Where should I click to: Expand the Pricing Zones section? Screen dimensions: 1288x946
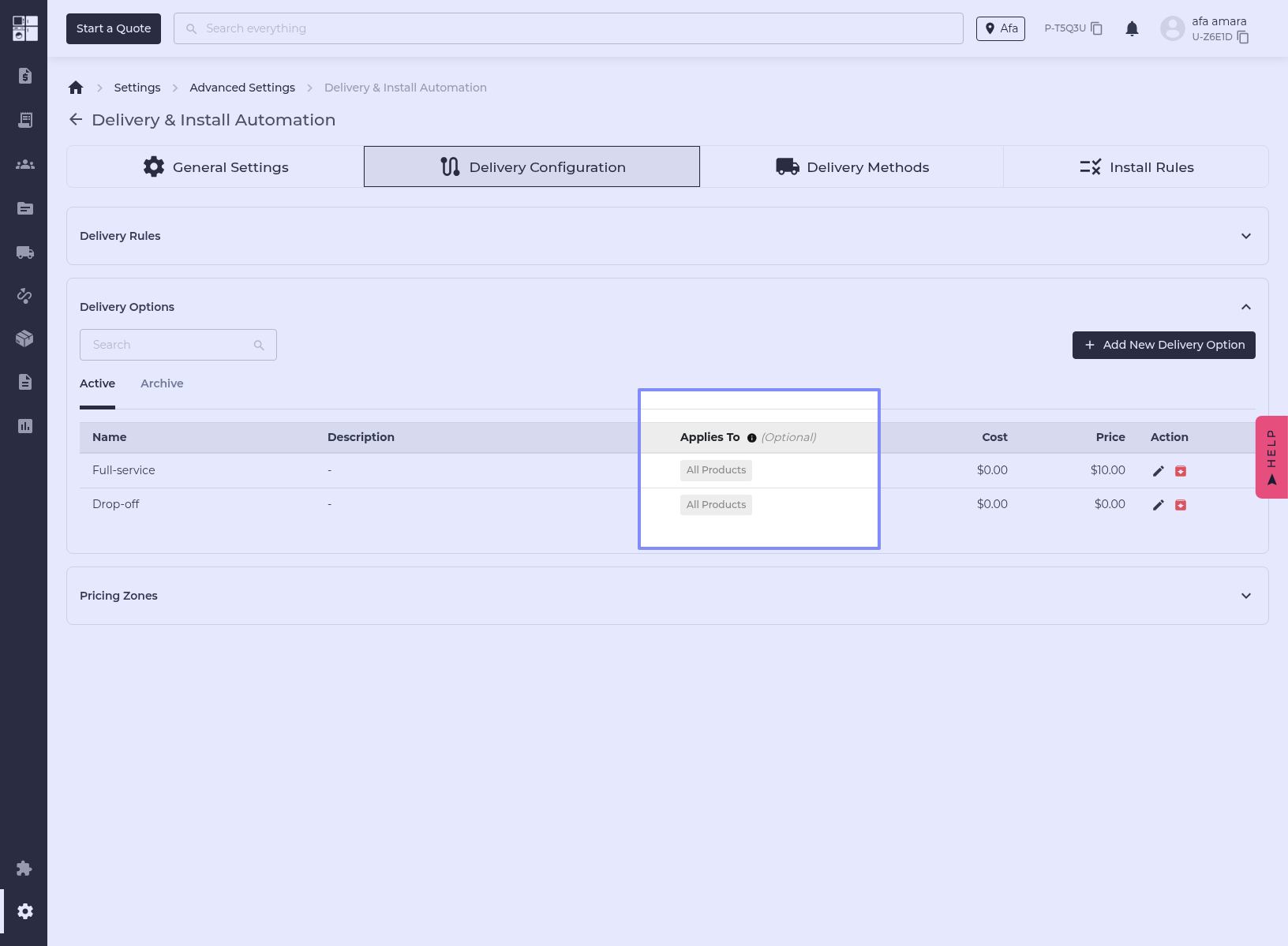pyautogui.click(x=1245, y=596)
